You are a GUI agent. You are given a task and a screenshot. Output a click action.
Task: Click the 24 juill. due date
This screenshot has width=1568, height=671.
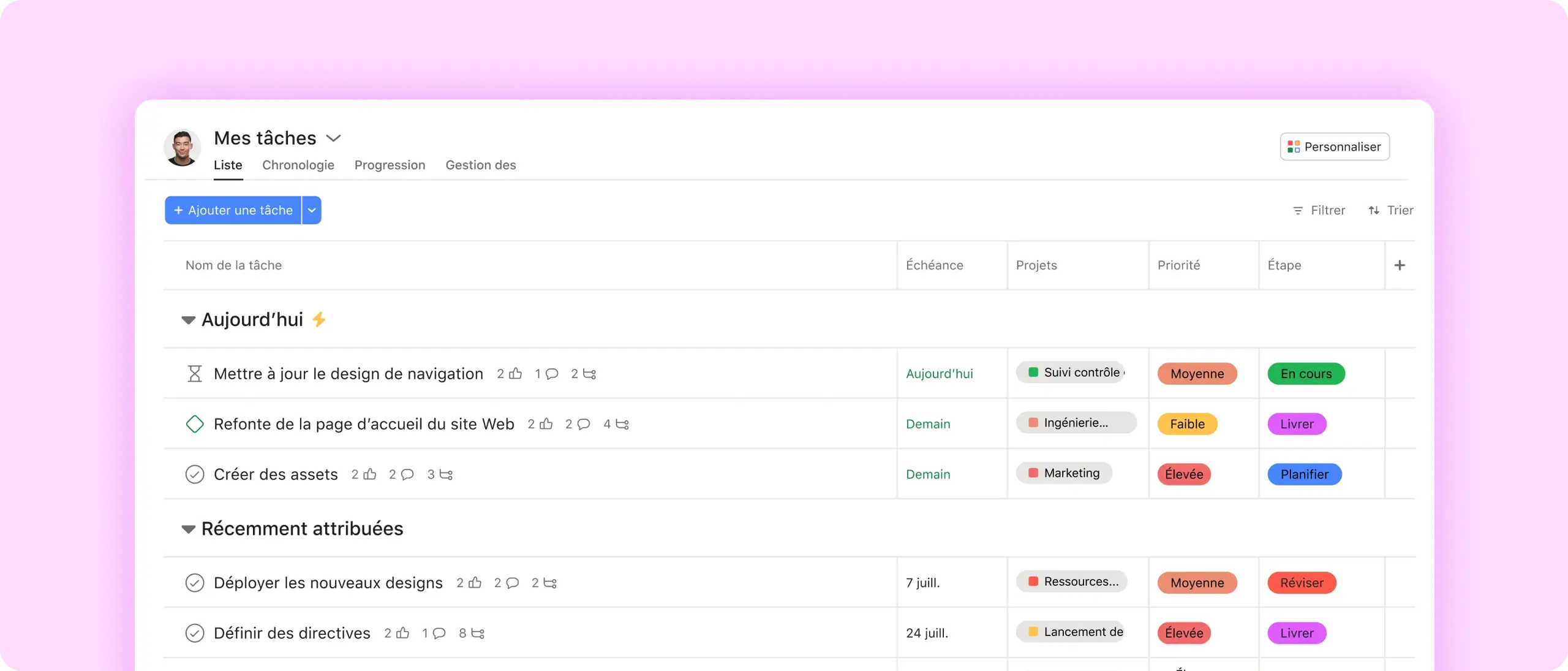[927, 633]
